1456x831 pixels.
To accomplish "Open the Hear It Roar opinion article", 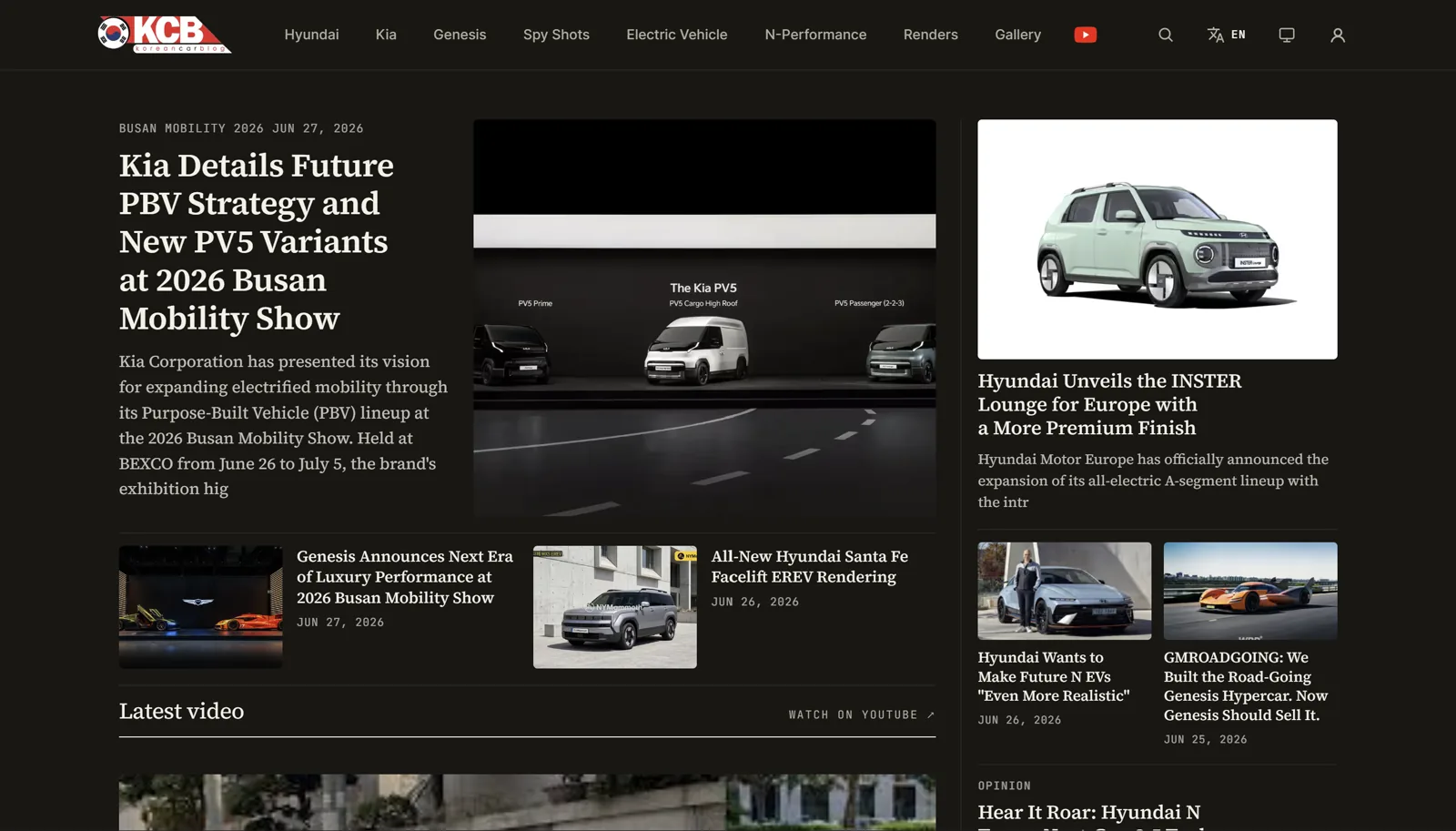I will 1088,815.
